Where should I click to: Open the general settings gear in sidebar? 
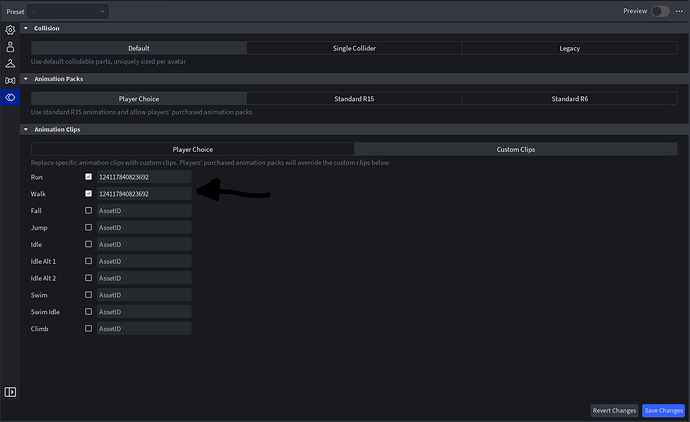10,30
